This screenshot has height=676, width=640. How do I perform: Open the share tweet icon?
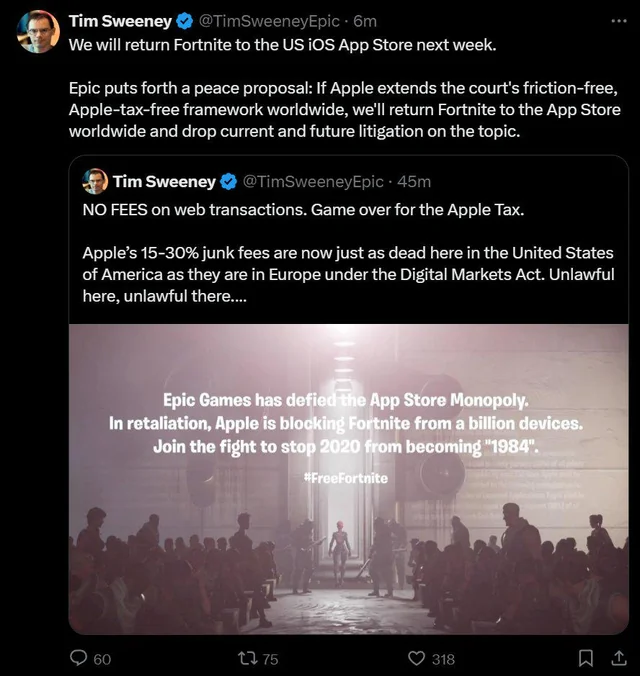coord(619,658)
